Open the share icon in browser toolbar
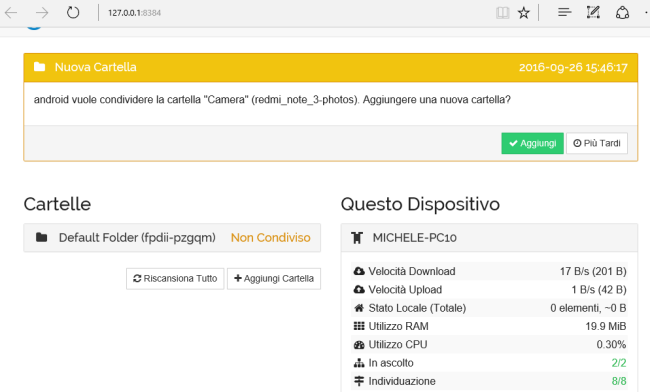The height and width of the screenshot is (392, 650). [x=622, y=13]
